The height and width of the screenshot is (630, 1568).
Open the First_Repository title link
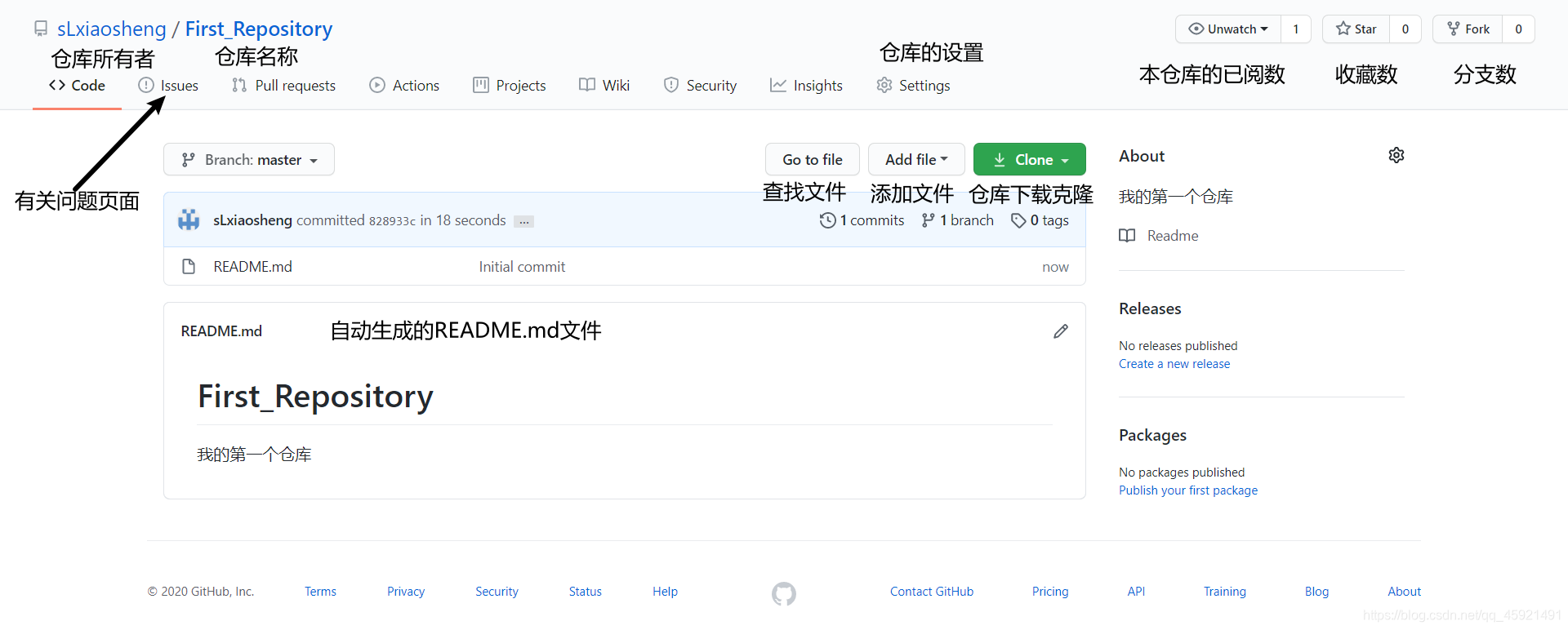(x=259, y=29)
